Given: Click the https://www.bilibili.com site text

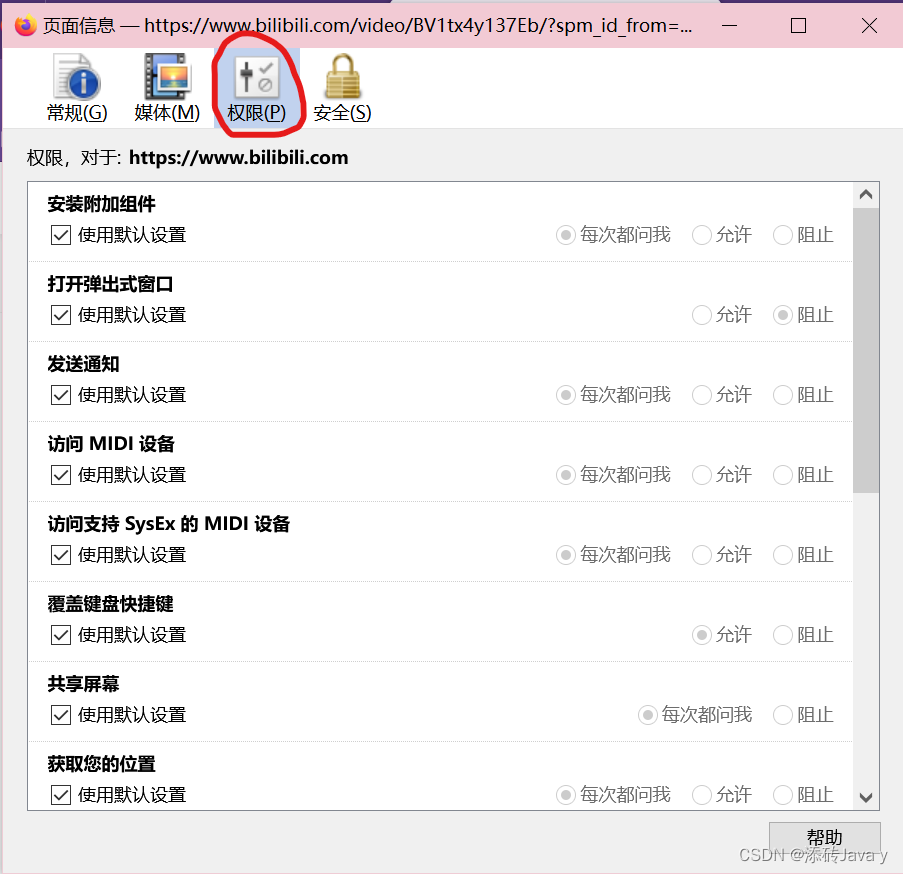Looking at the screenshot, I should (238, 158).
